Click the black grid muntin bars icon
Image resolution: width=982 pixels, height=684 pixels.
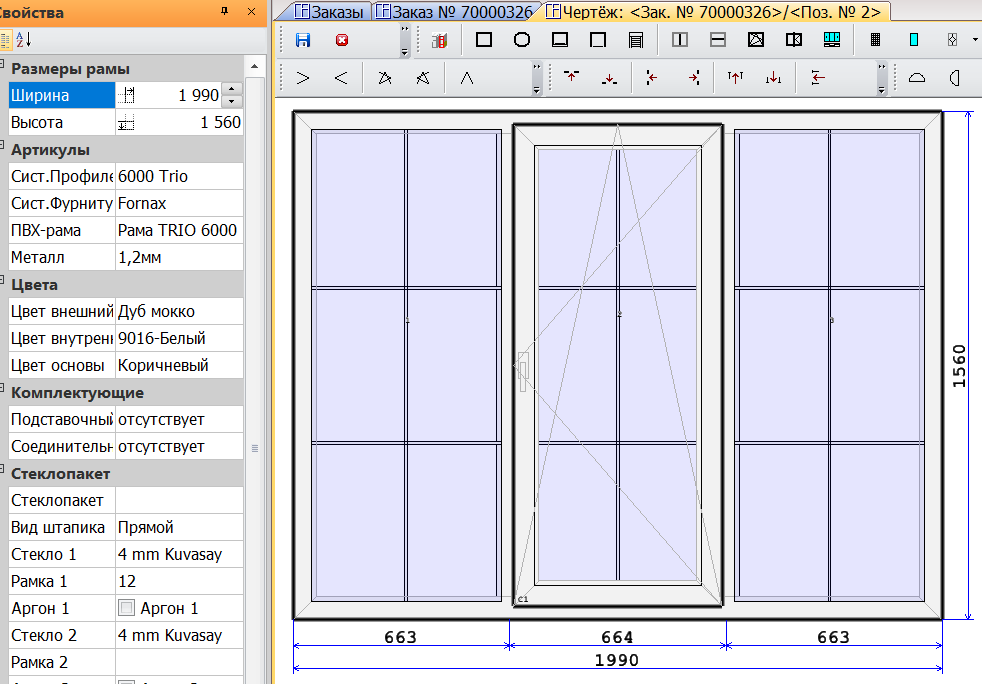pyautogui.click(x=876, y=40)
